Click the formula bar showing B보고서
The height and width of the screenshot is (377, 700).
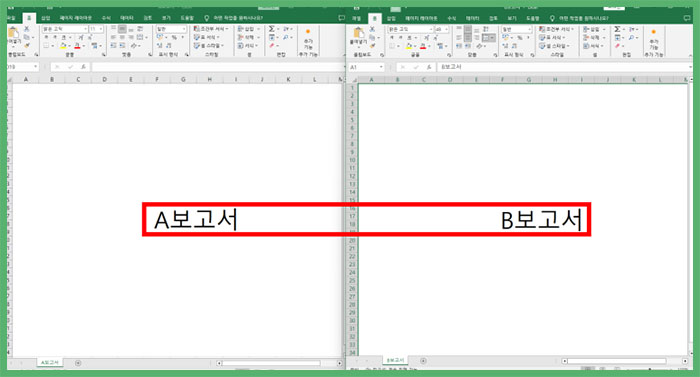(564, 67)
